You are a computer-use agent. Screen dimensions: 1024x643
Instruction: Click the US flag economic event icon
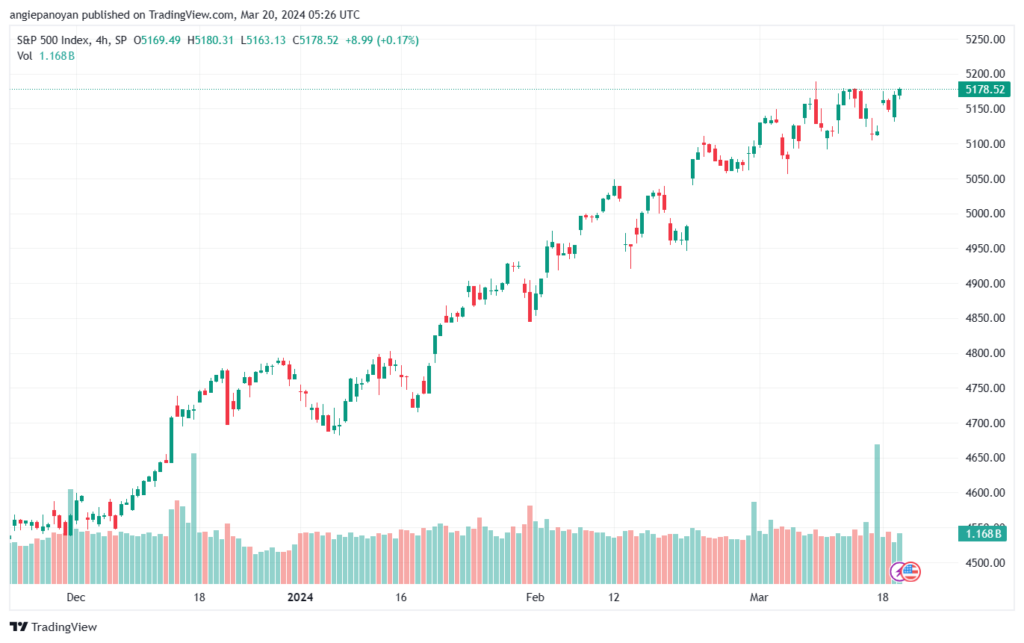coord(912,572)
